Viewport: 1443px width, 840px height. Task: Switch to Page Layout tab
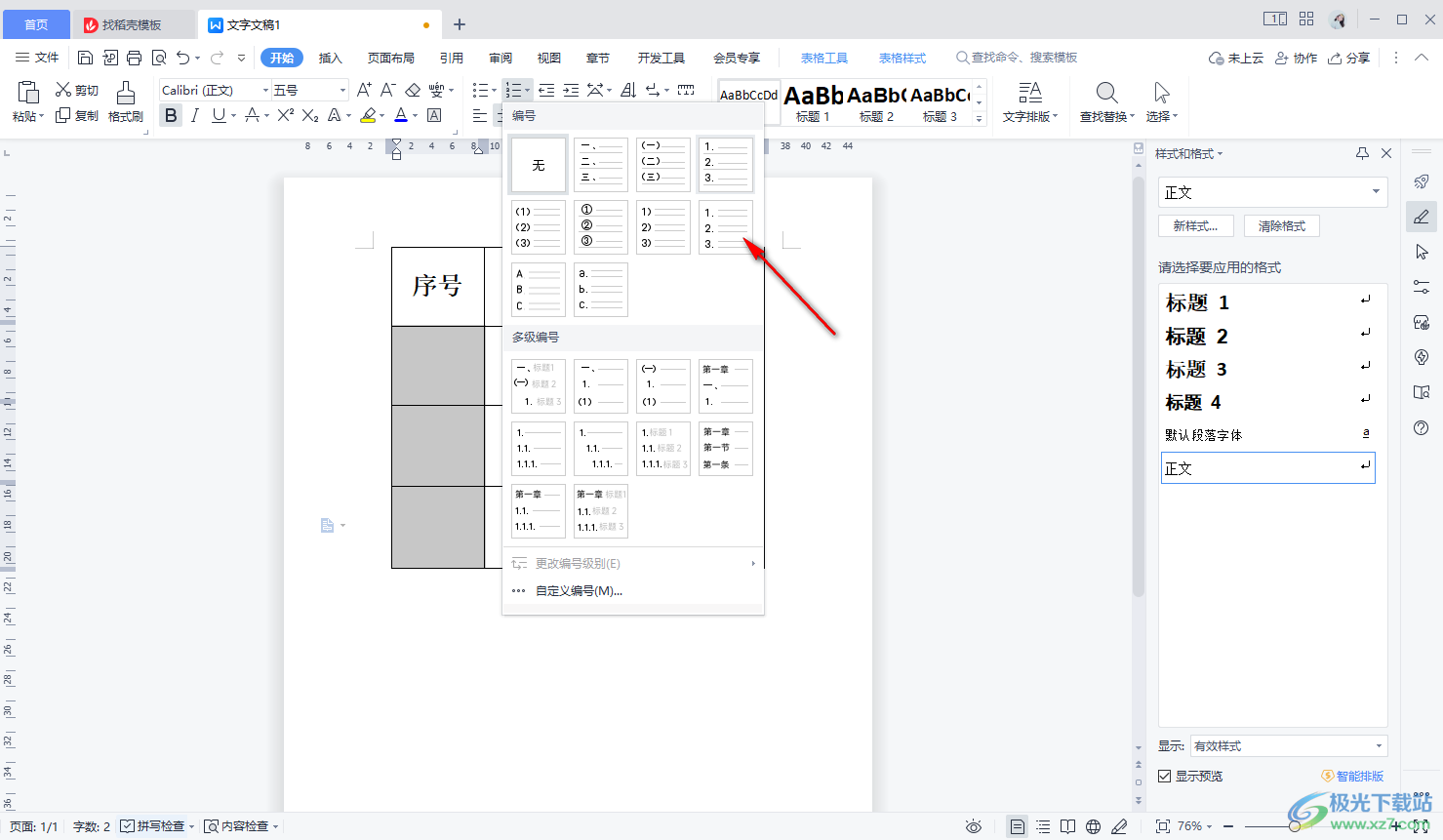[391, 58]
